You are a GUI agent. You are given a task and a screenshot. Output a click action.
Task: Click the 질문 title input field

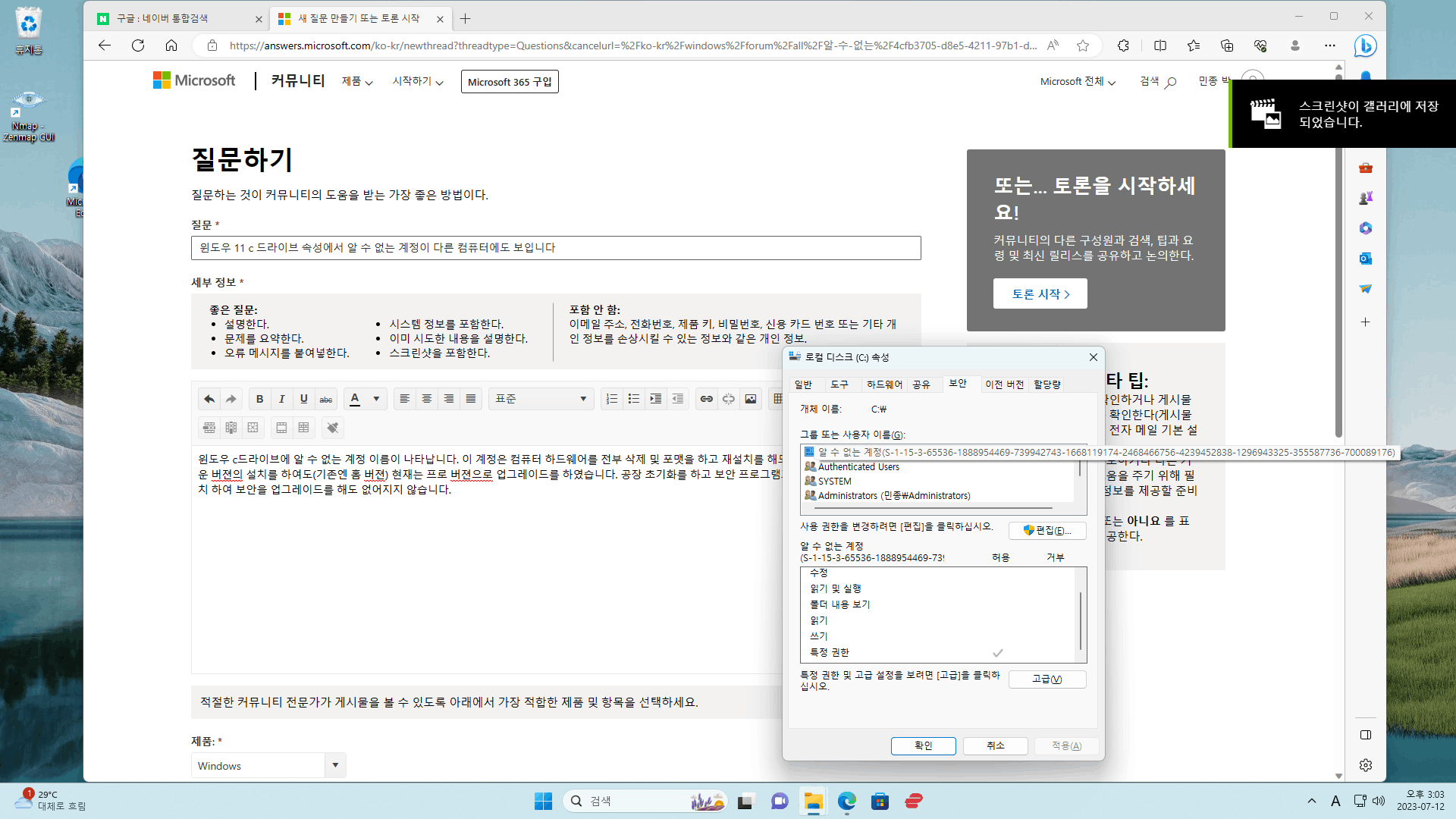click(556, 248)
